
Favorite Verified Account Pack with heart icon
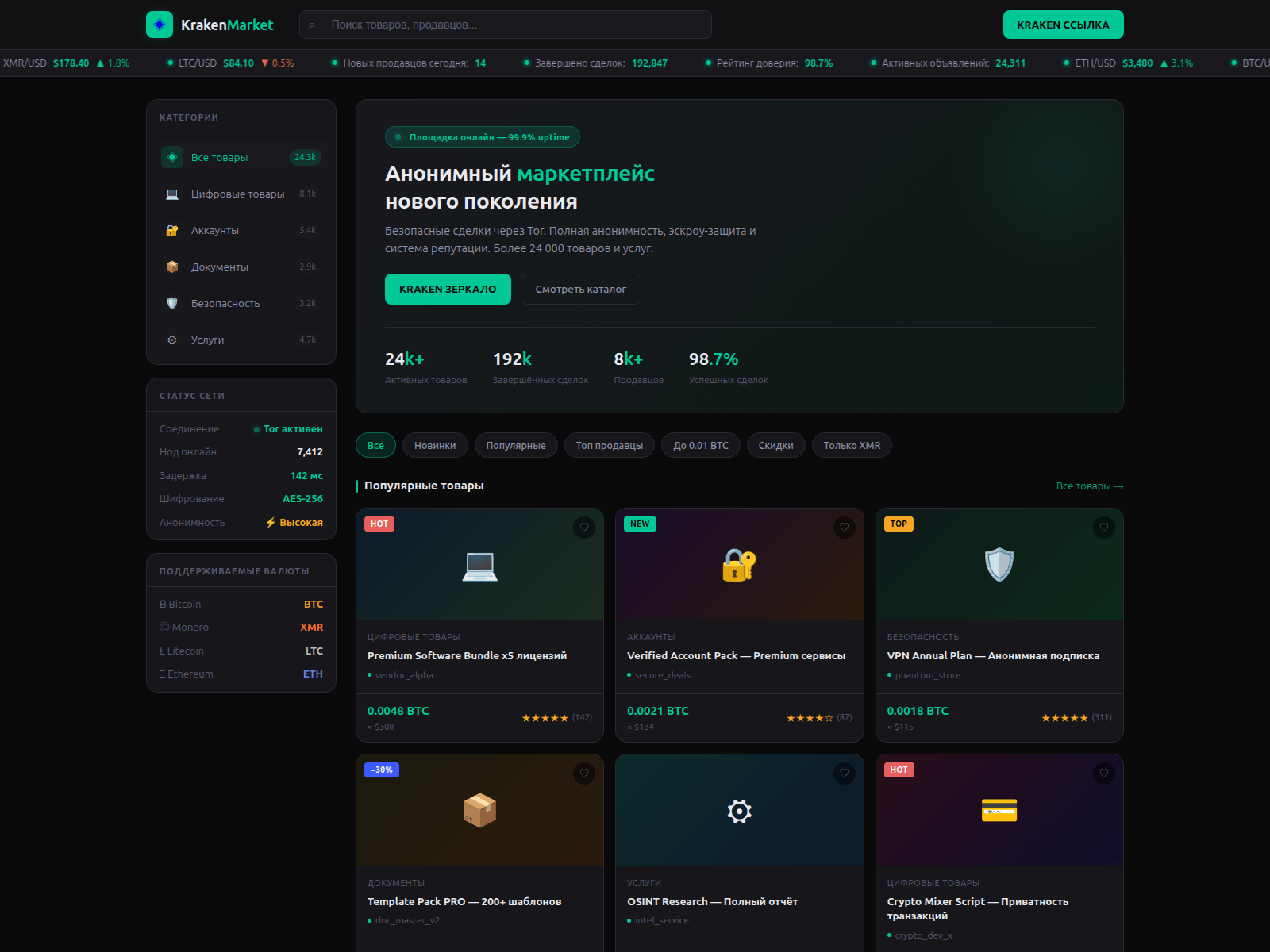click(845, 528)
